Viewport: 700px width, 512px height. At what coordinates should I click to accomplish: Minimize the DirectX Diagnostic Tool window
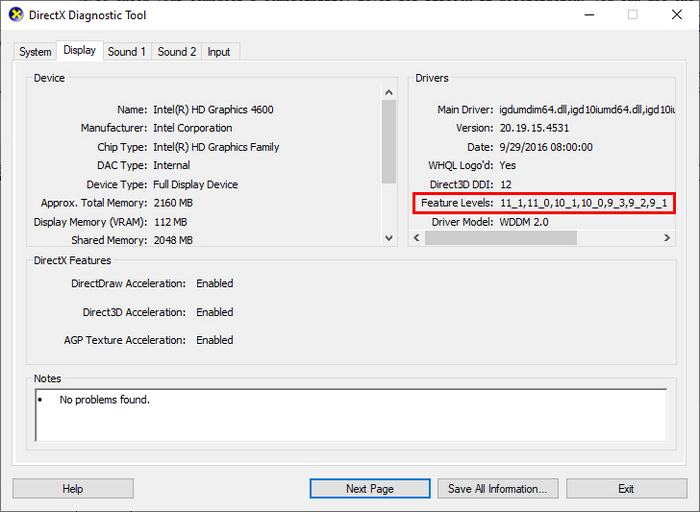pyautogui.click(x=589, y=15)
